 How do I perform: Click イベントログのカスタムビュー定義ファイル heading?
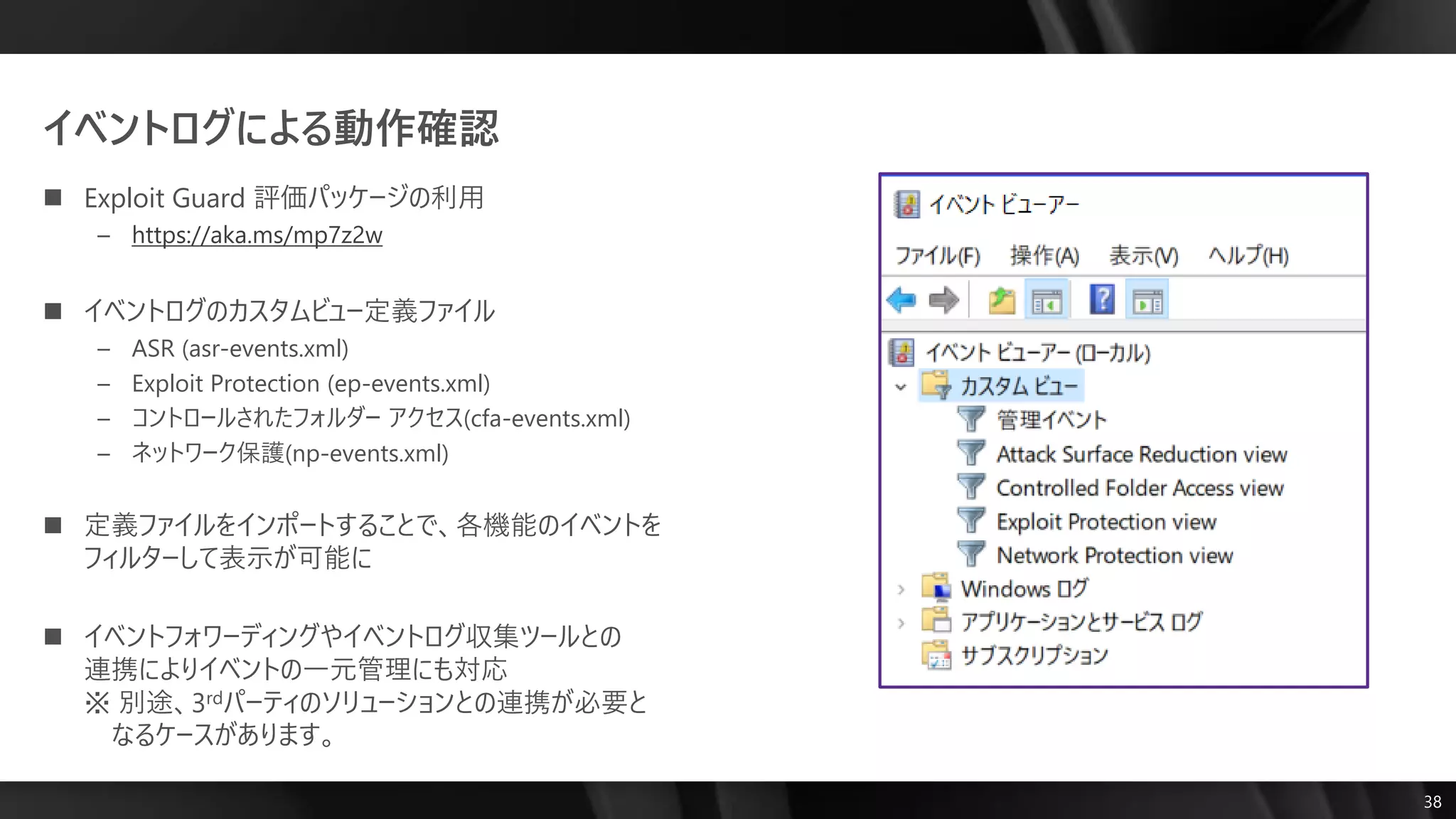tap(289, 311)
